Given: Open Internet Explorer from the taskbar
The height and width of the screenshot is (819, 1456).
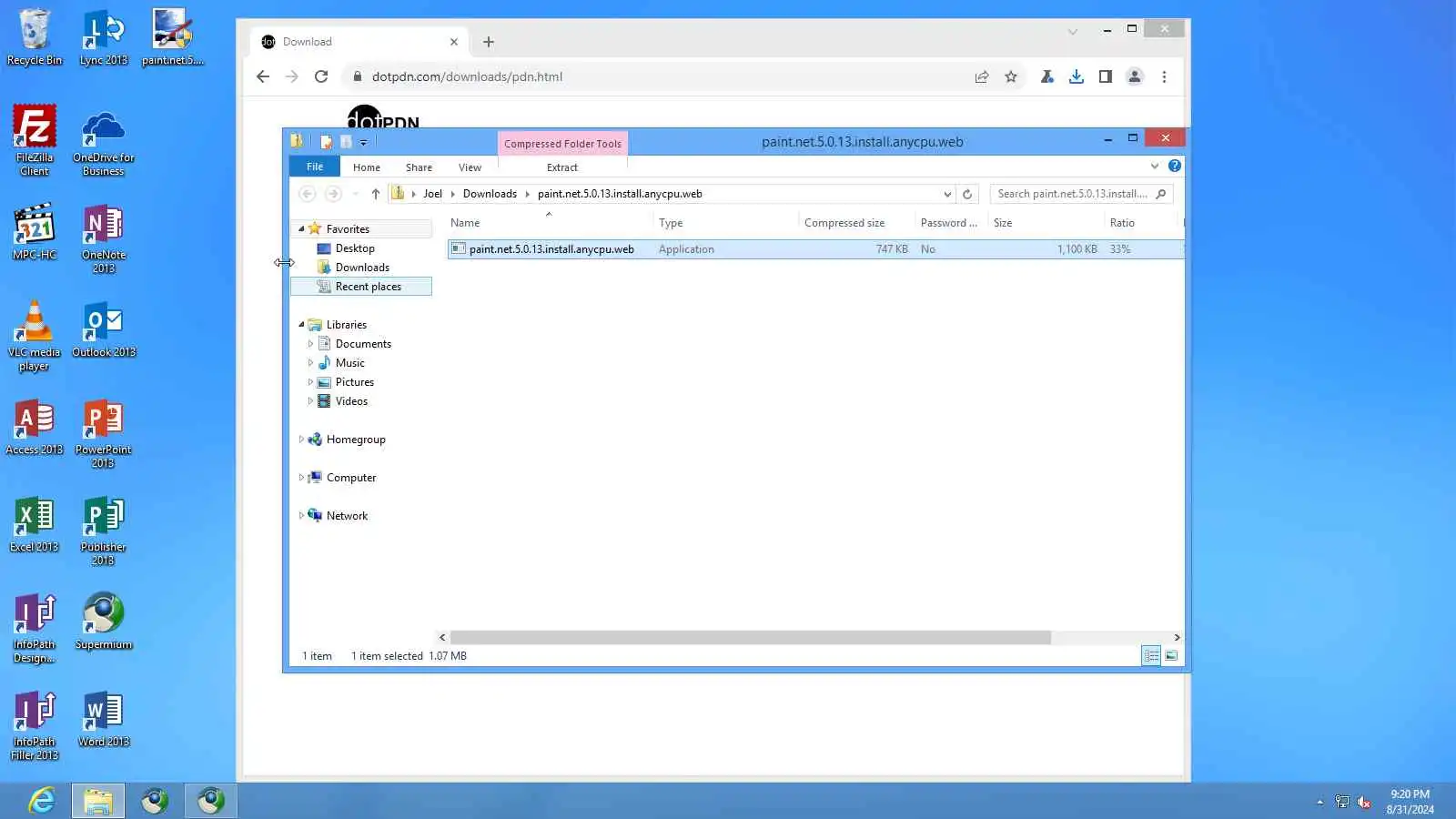Looking at the screenshot, I should [x=42, y=801].
